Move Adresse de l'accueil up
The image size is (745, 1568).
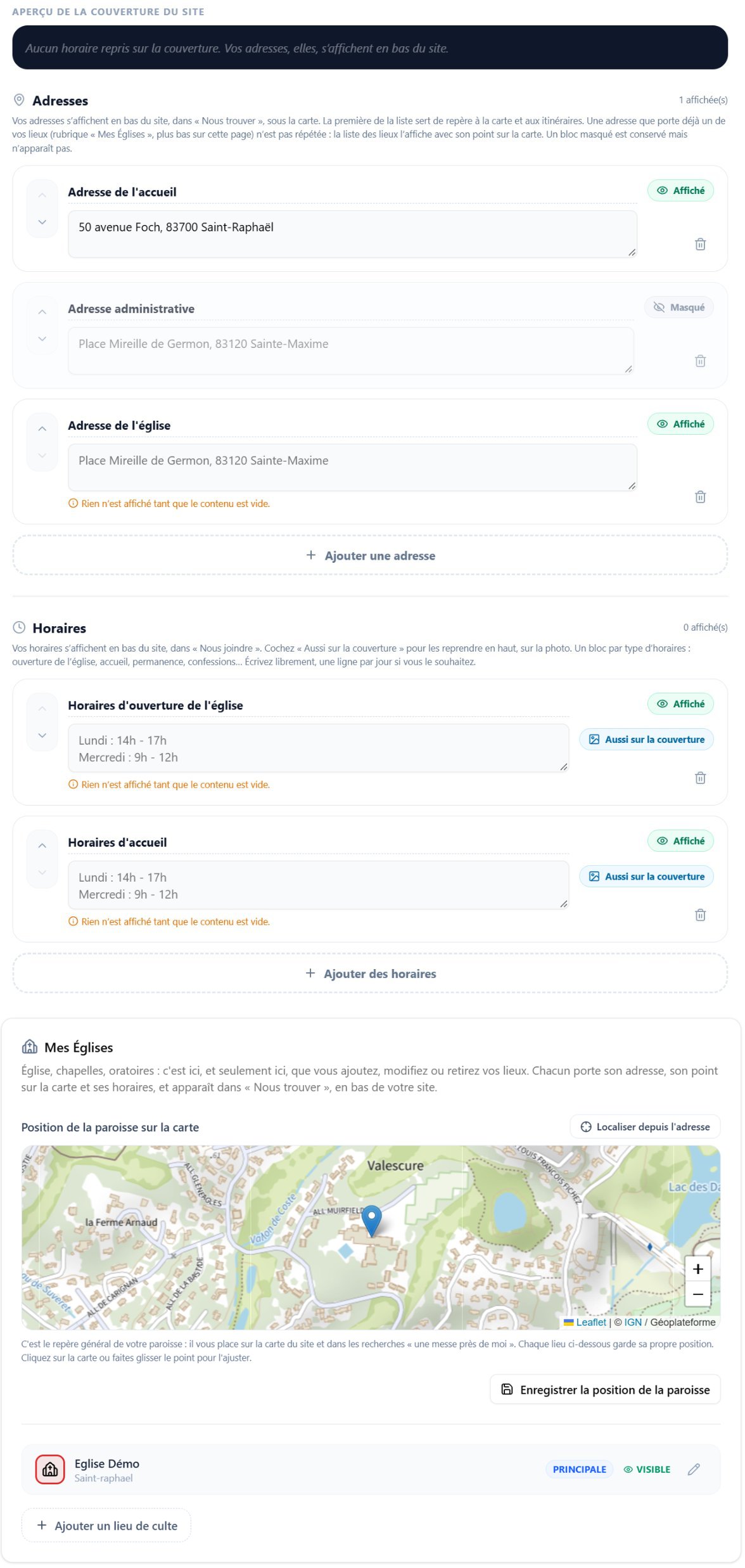pyautogui.click(x=42, y=196)
